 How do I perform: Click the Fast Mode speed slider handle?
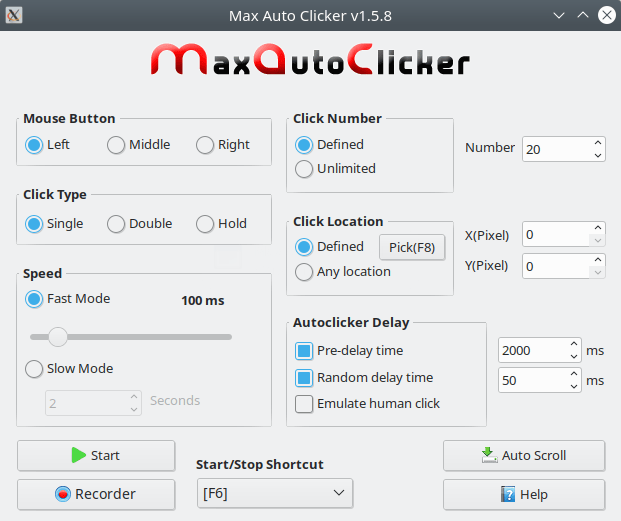pos(58,337)
